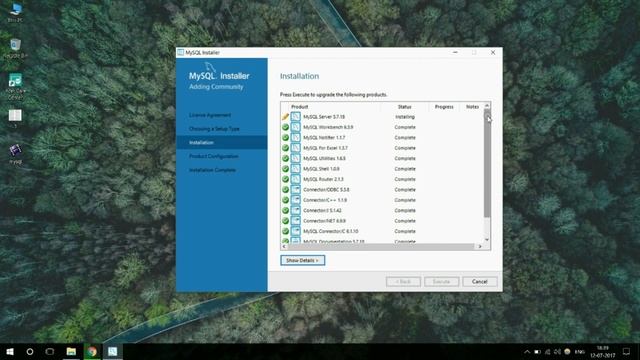The image size is (640, 360).
Task: Click the MySQL Installer title bar icon
Action: 181,52
